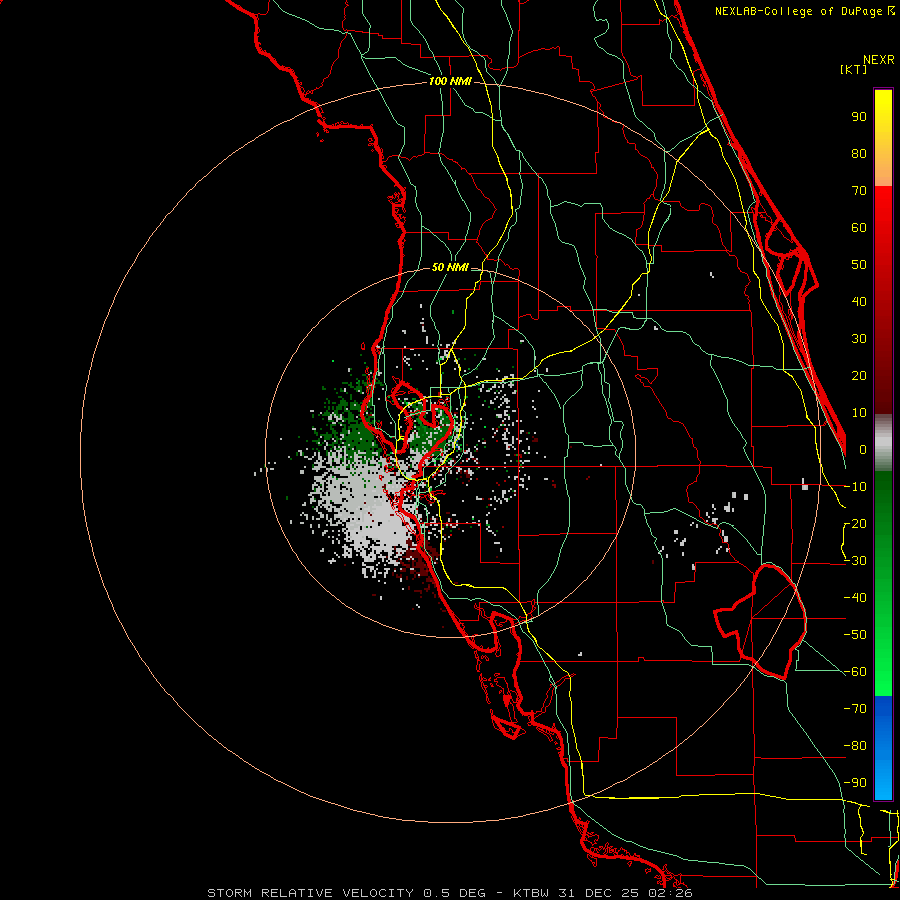Click the positive 10 scale value
Screen dimensions: 900x900
(859, 413)
